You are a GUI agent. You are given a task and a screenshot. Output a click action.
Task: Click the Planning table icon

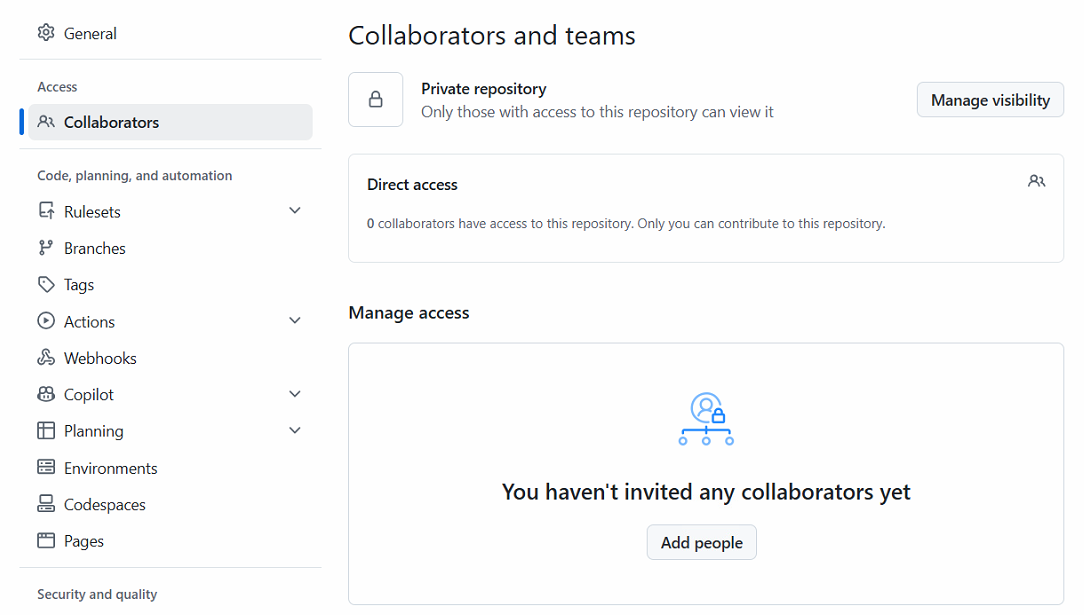point(46,430)
